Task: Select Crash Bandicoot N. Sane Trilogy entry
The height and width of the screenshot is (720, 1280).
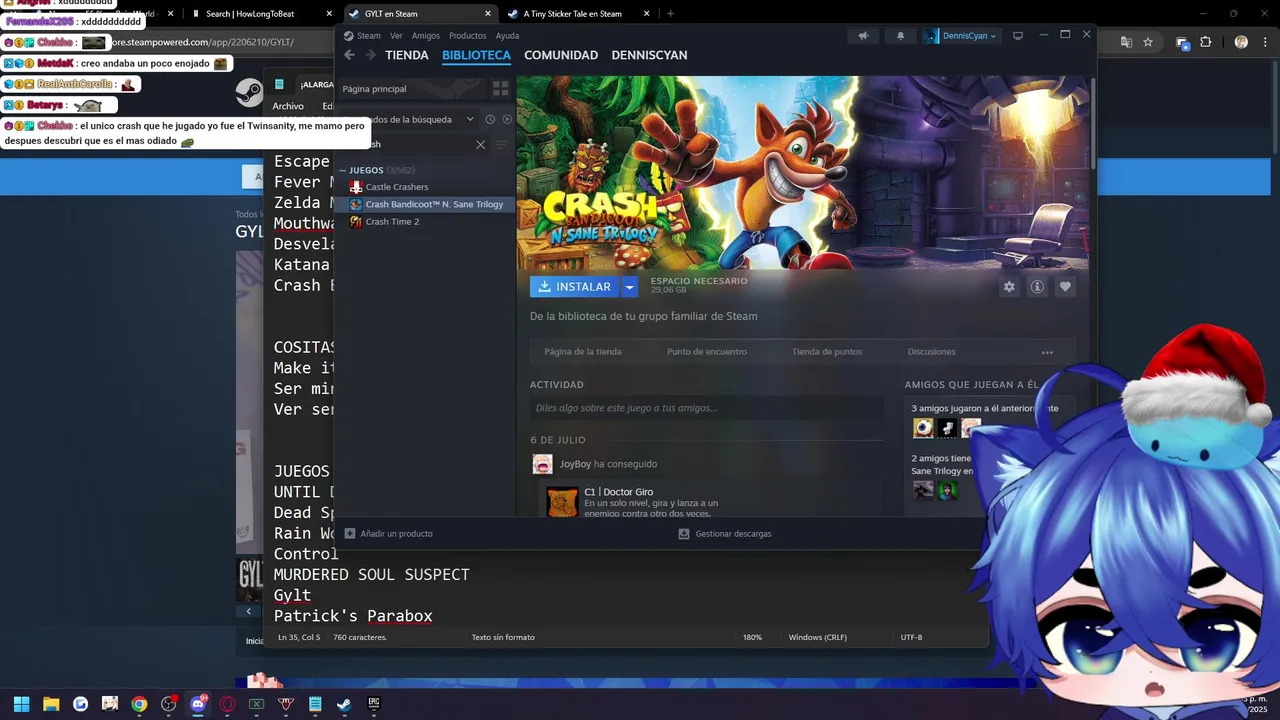Action: point(425,204)
